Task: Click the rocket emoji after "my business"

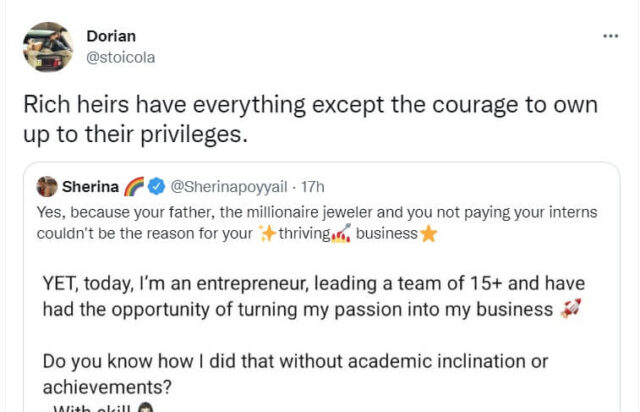Action: [x=570, y=310]
